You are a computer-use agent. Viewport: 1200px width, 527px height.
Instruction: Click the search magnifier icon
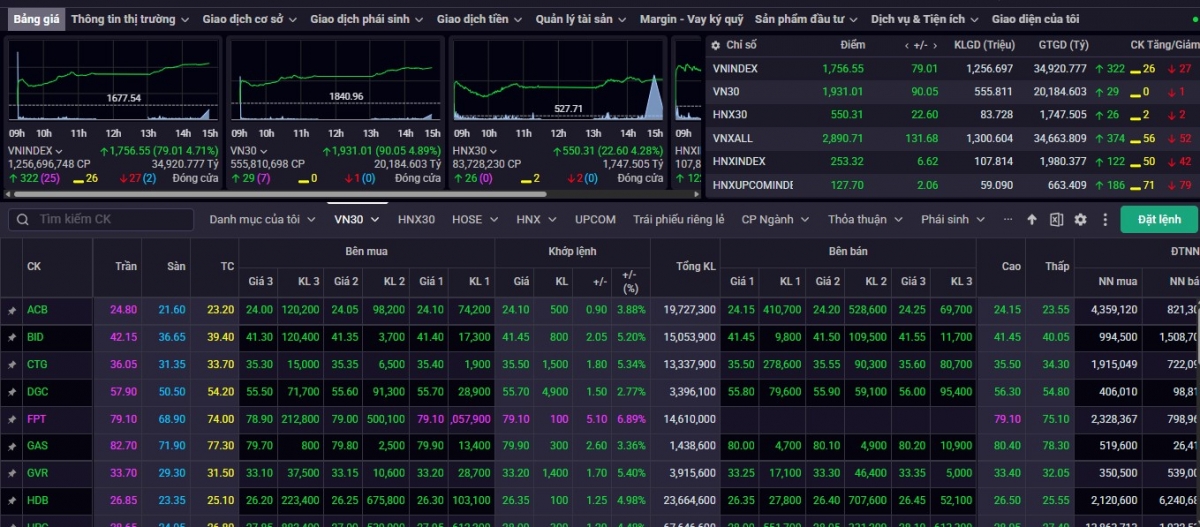click(22, 220)
